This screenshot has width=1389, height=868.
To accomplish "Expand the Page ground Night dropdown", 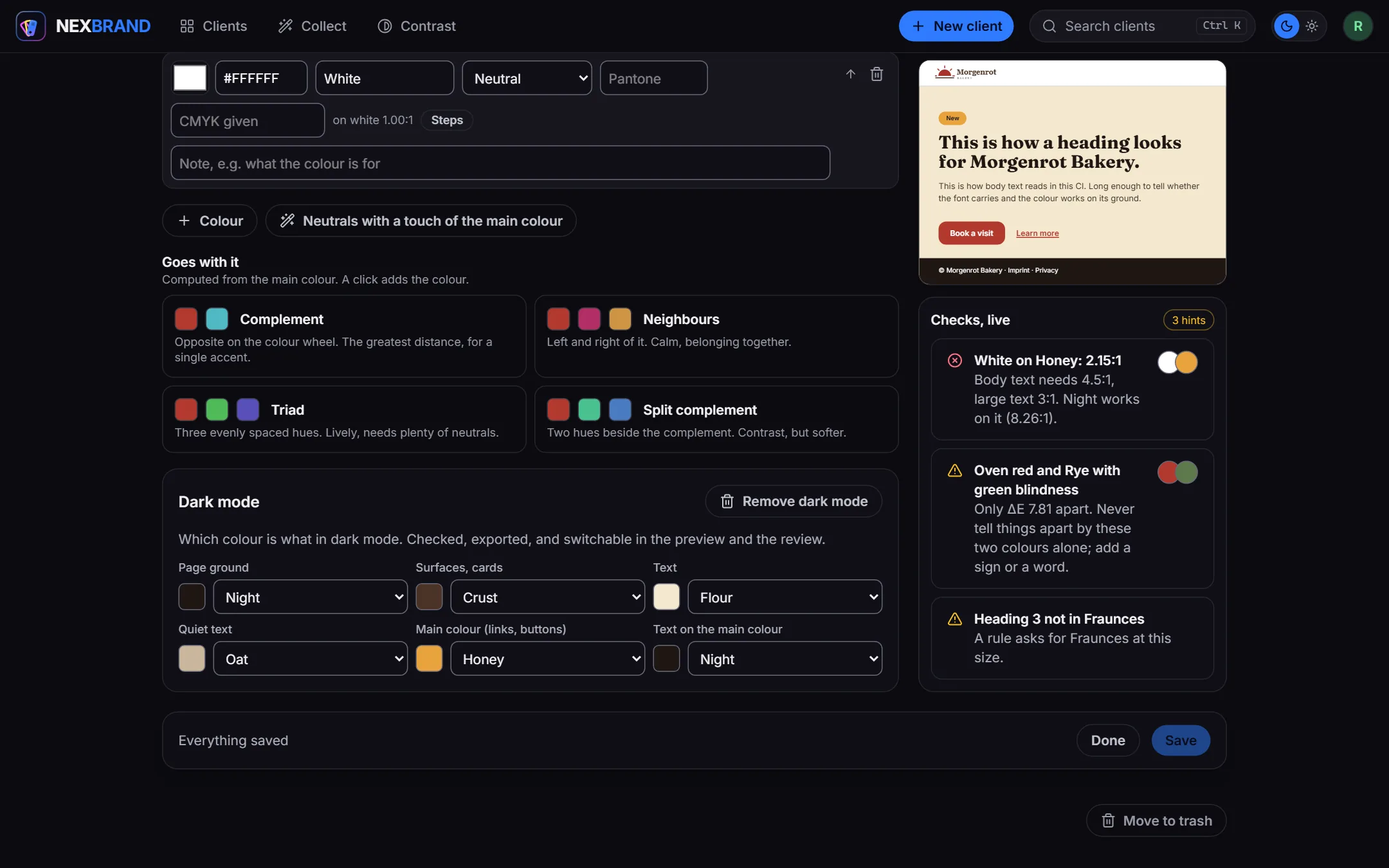I will click(310, 597).
